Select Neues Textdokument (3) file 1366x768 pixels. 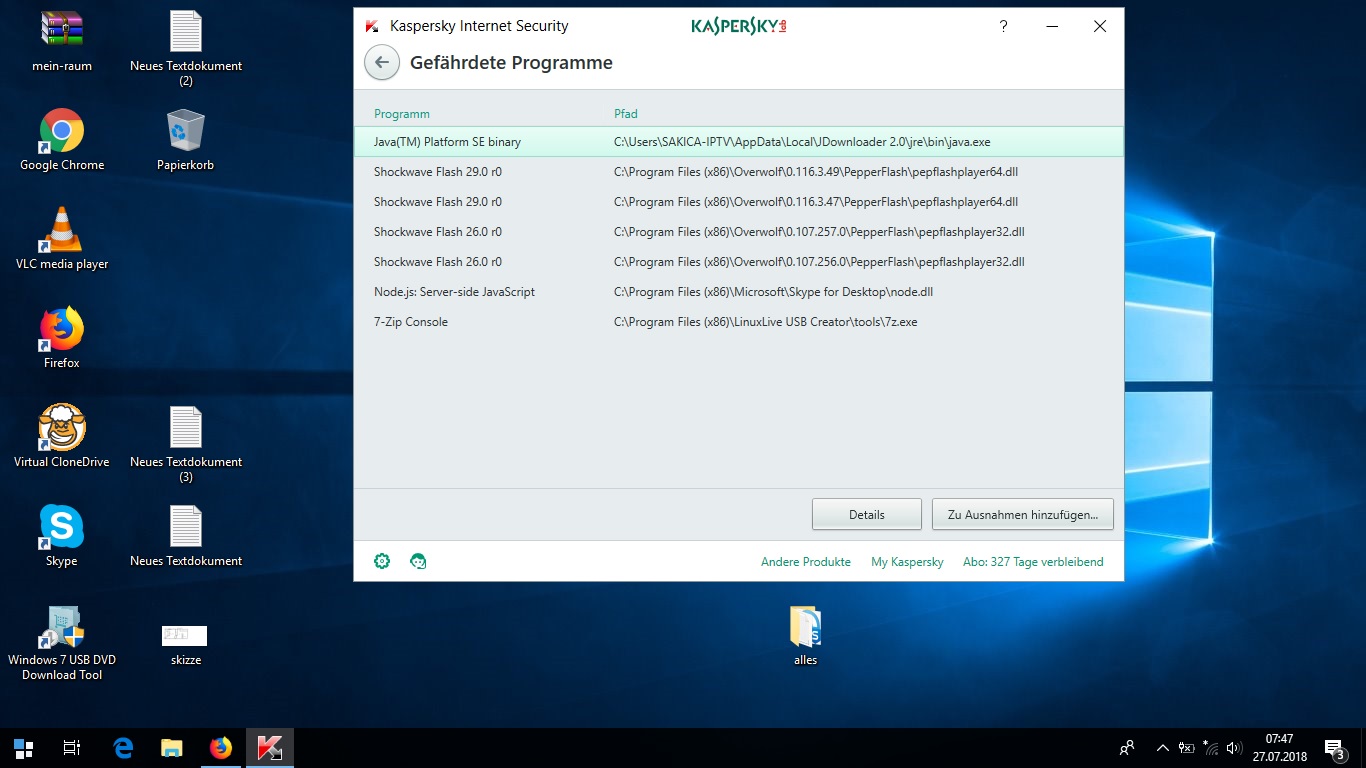click(186, 444)
